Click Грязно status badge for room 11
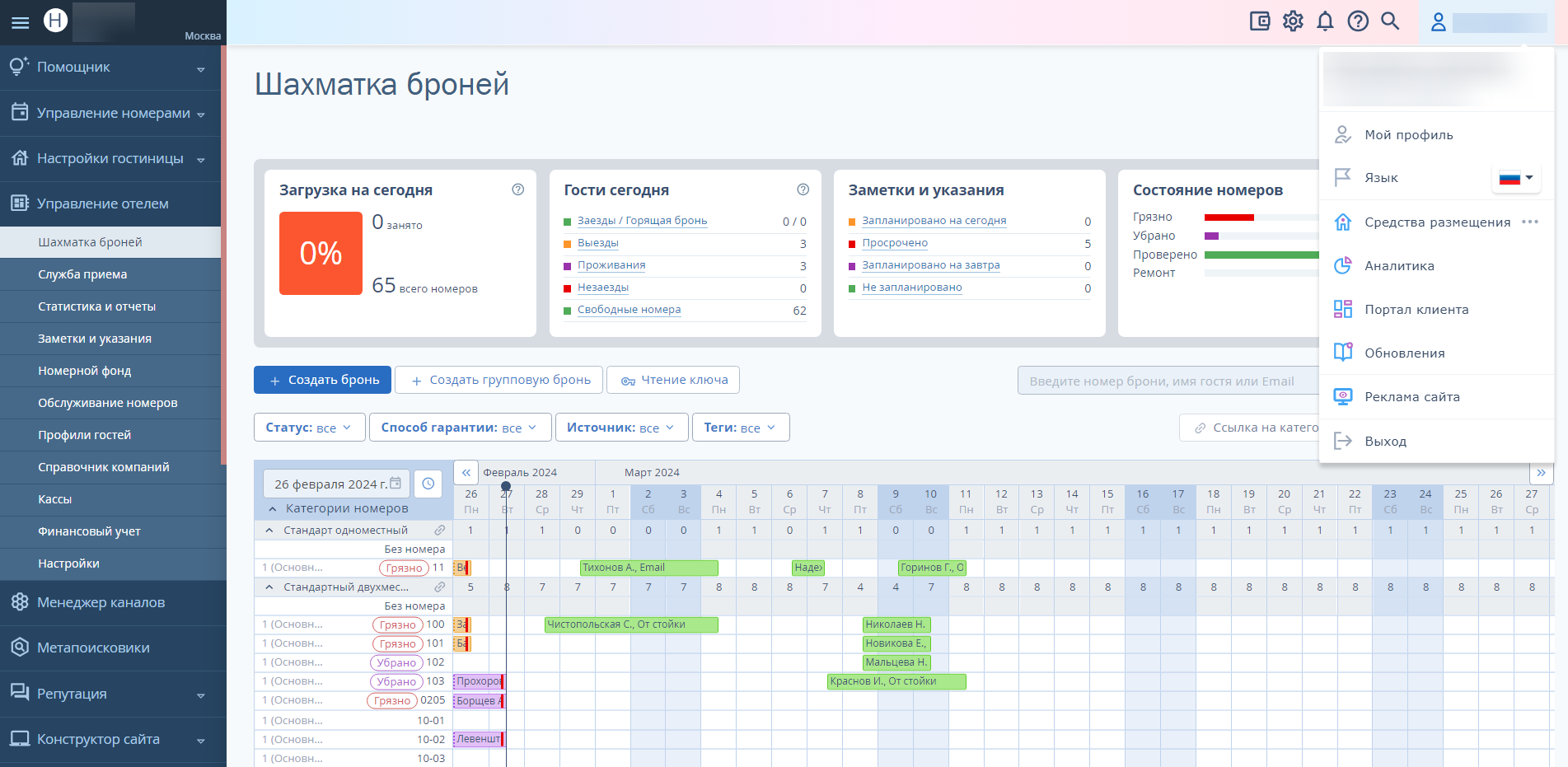The height and width of the screenshot is (767, 1568). point(404,568)
